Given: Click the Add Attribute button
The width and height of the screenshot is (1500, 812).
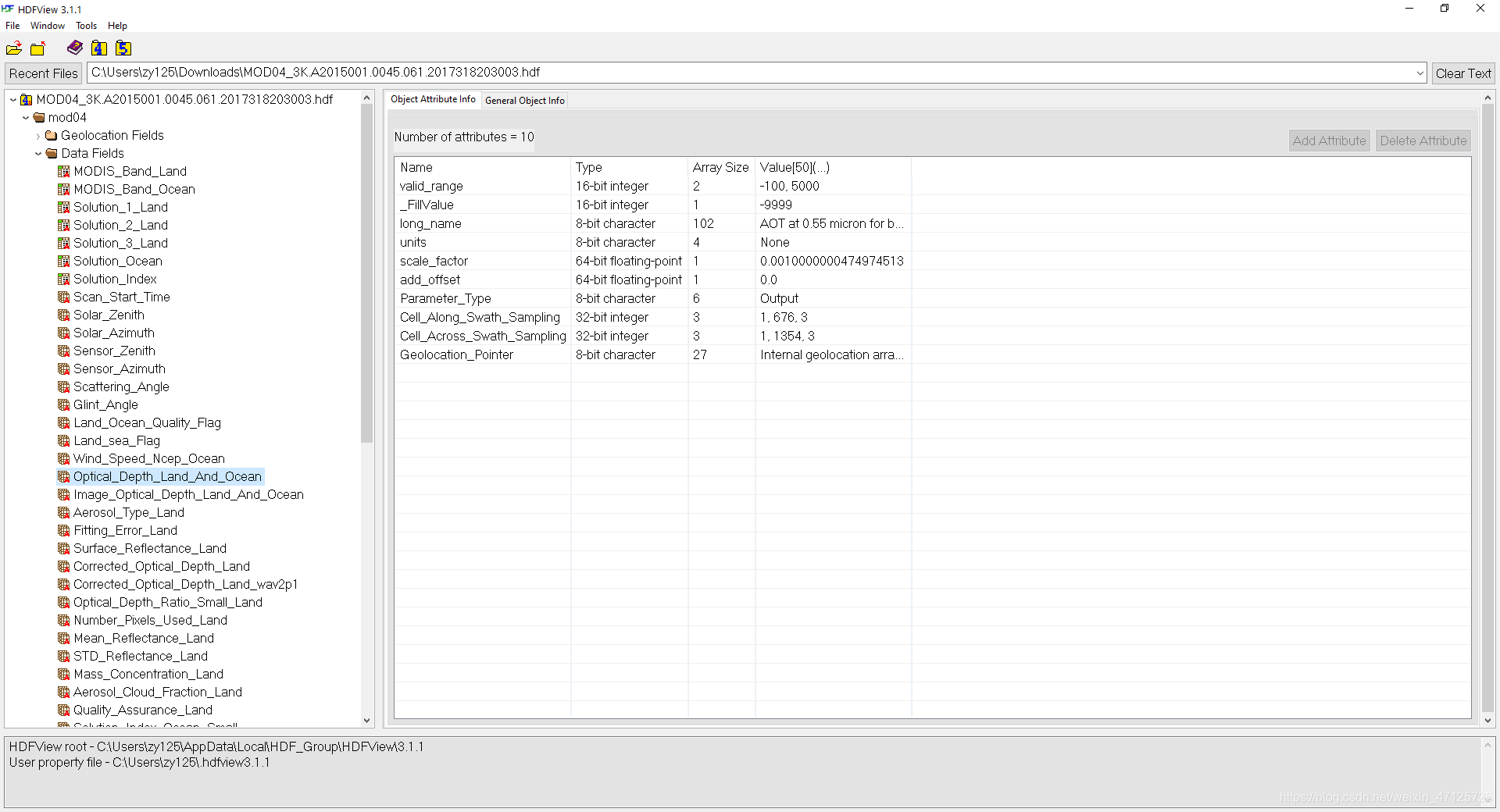Looking at the screenshot, I should [1329, 141].
